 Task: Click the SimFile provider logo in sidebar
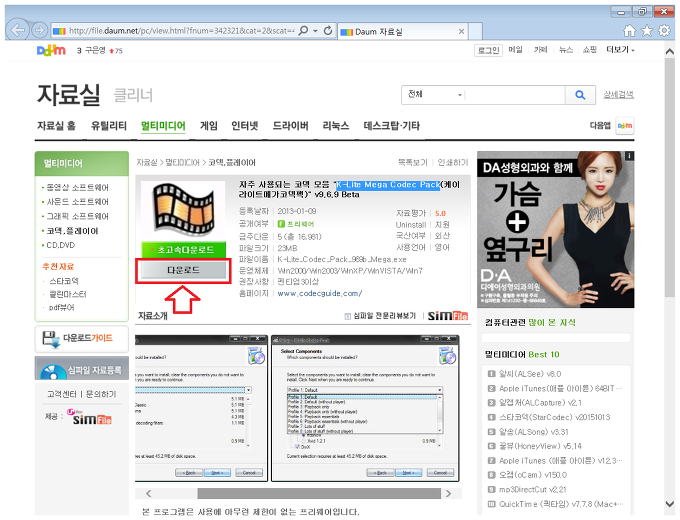point(90,416)
